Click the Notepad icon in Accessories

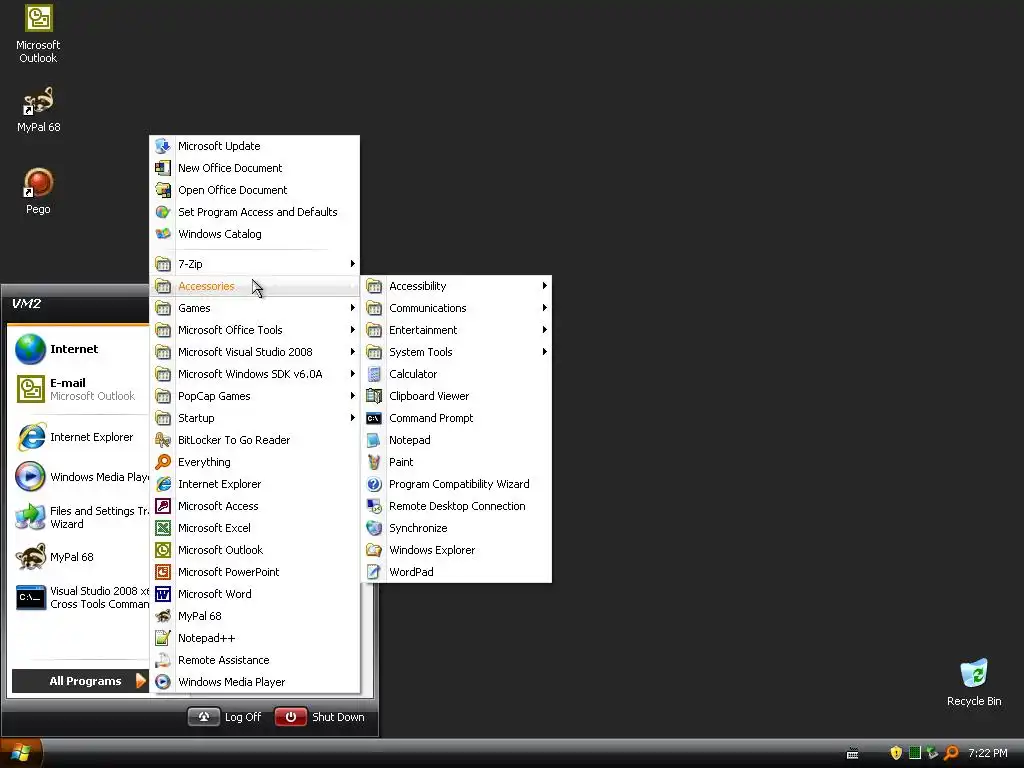tap(374, 440)
